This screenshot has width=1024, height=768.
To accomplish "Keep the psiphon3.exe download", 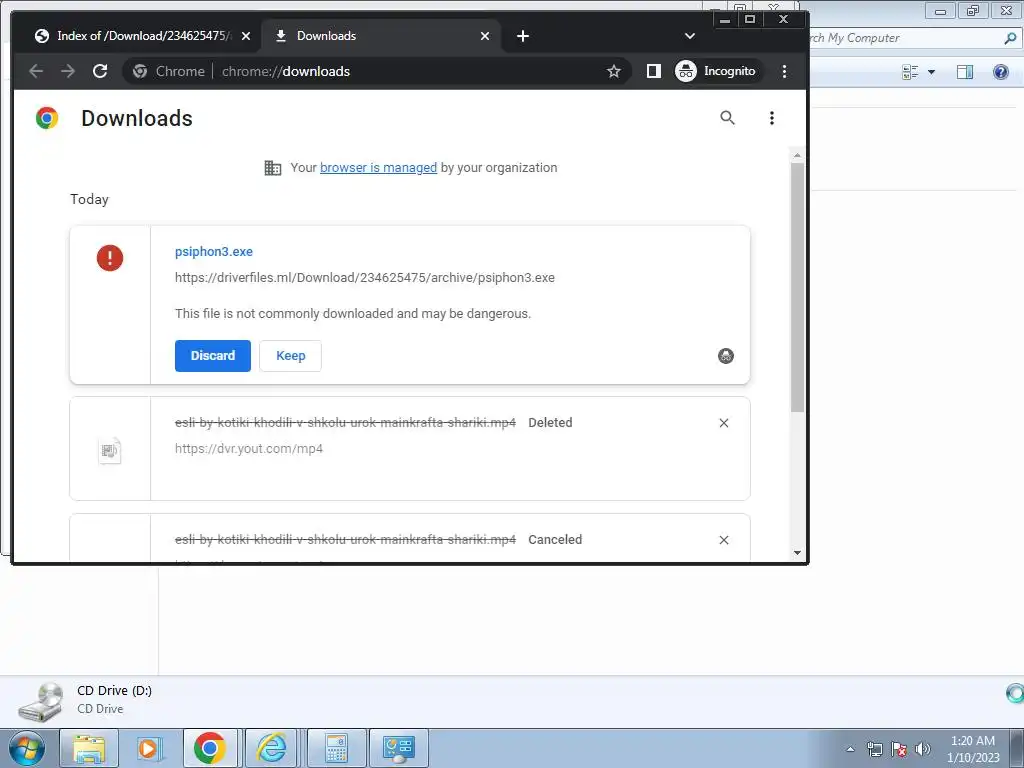I will [291, 356].
